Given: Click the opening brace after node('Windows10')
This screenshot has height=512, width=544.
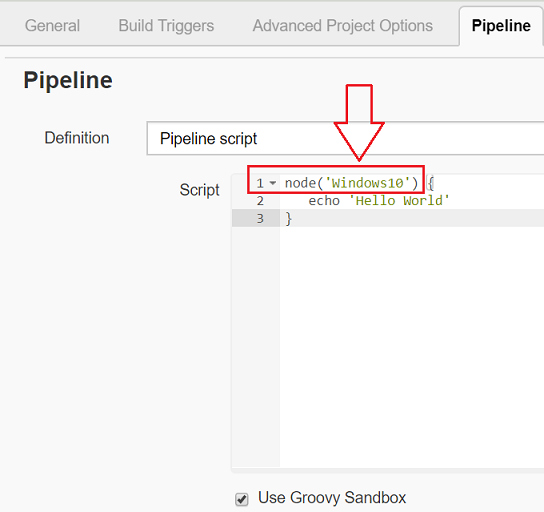Looking at the screenshot, I should point(431,183).
